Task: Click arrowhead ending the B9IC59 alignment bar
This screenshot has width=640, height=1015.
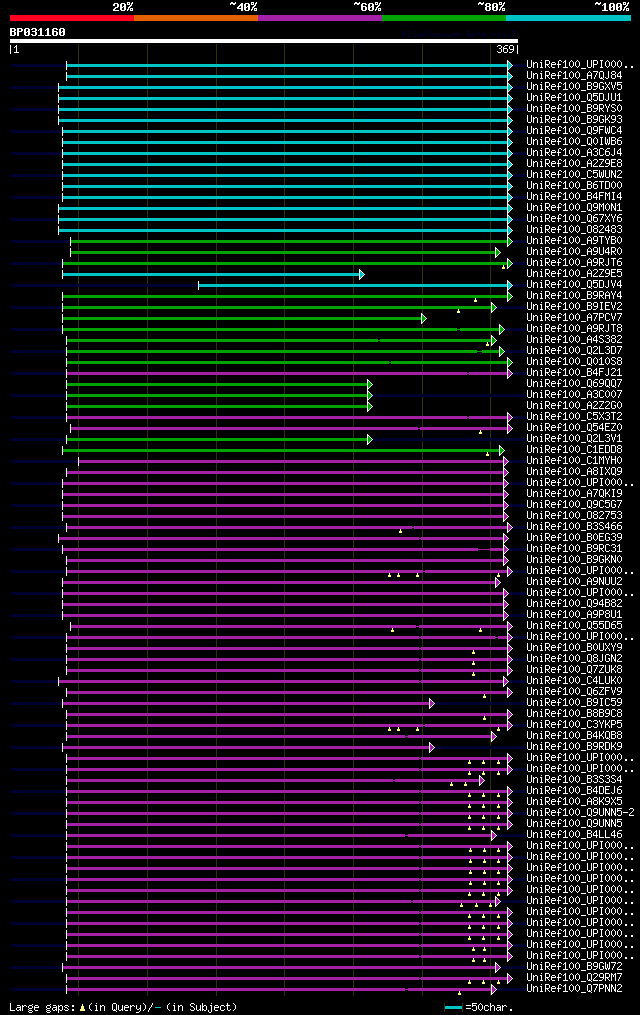Action: point(432,704)
